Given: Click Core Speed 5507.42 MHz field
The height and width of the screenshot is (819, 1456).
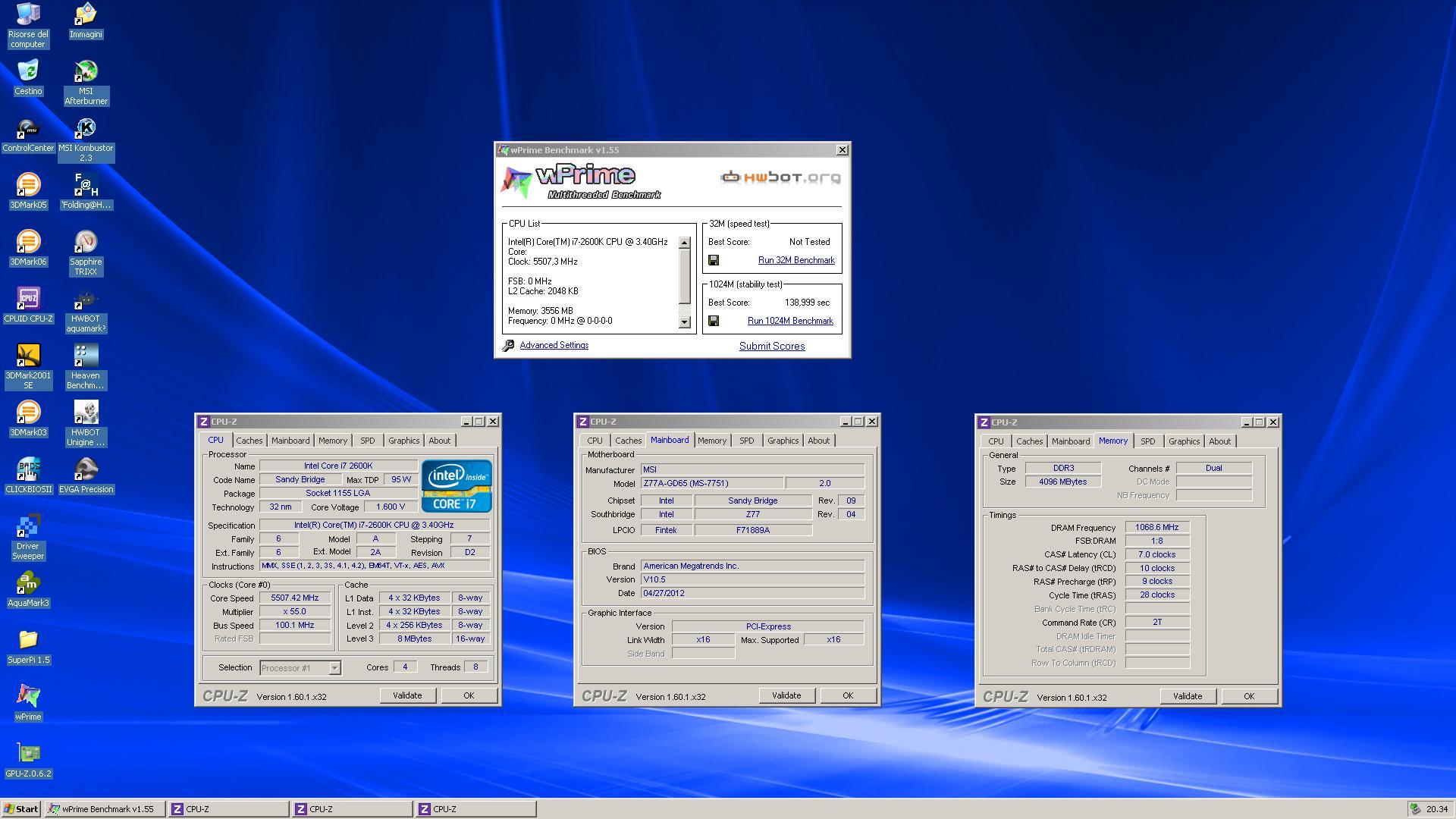Looking at the screenshot, I should [x=295, y=598].
